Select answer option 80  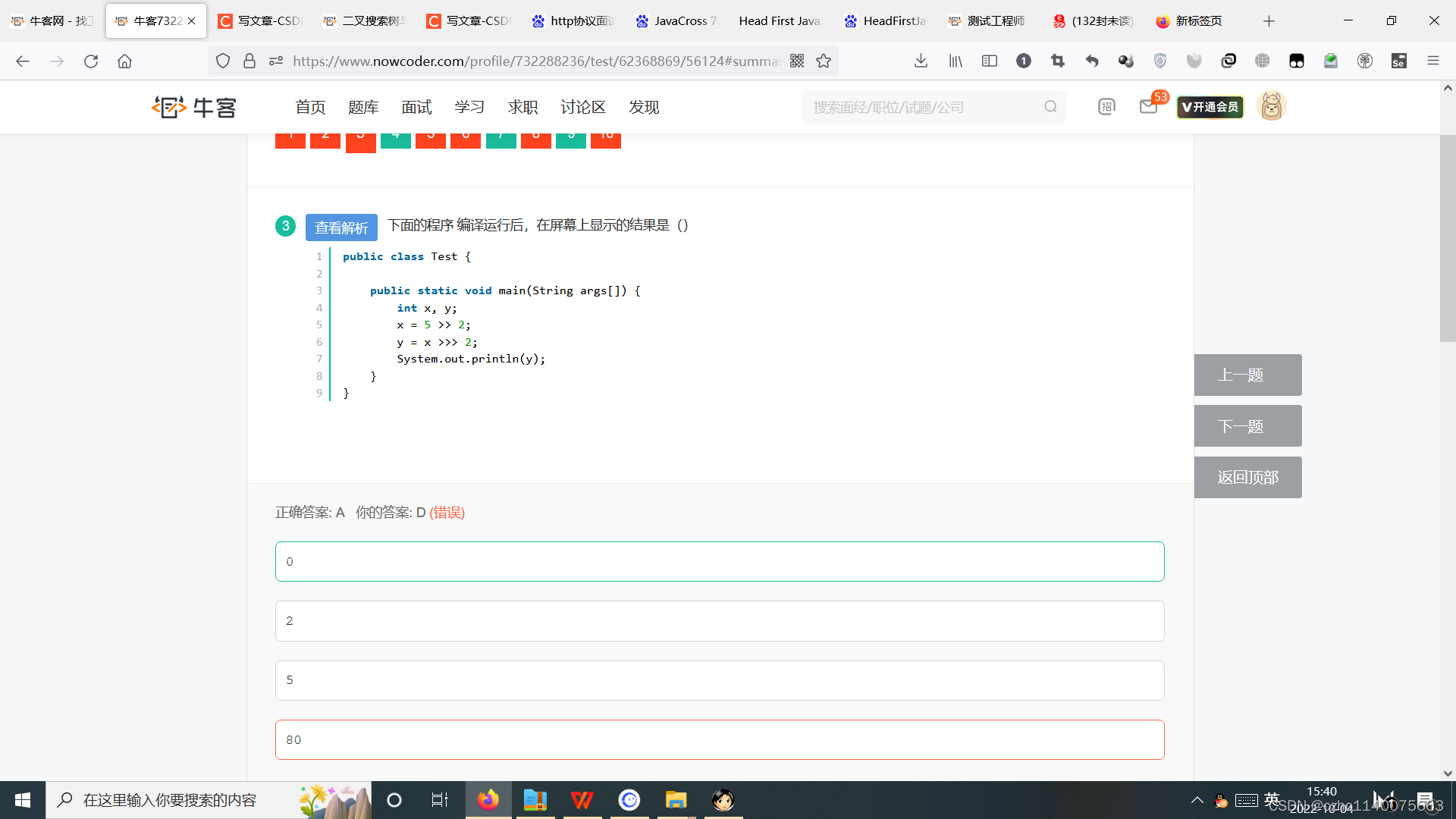click(x=720, y=740)
